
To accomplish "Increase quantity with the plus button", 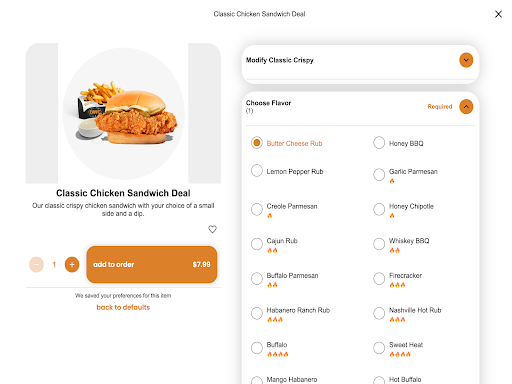I will (x=72, y=265).
